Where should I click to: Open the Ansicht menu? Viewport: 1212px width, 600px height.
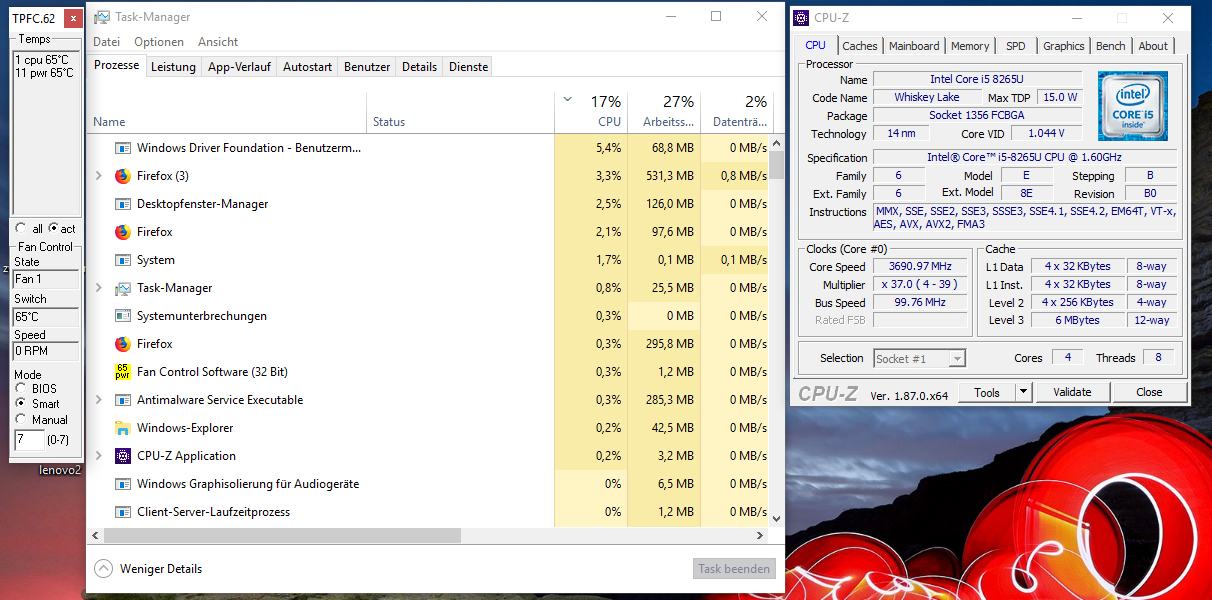218,42
